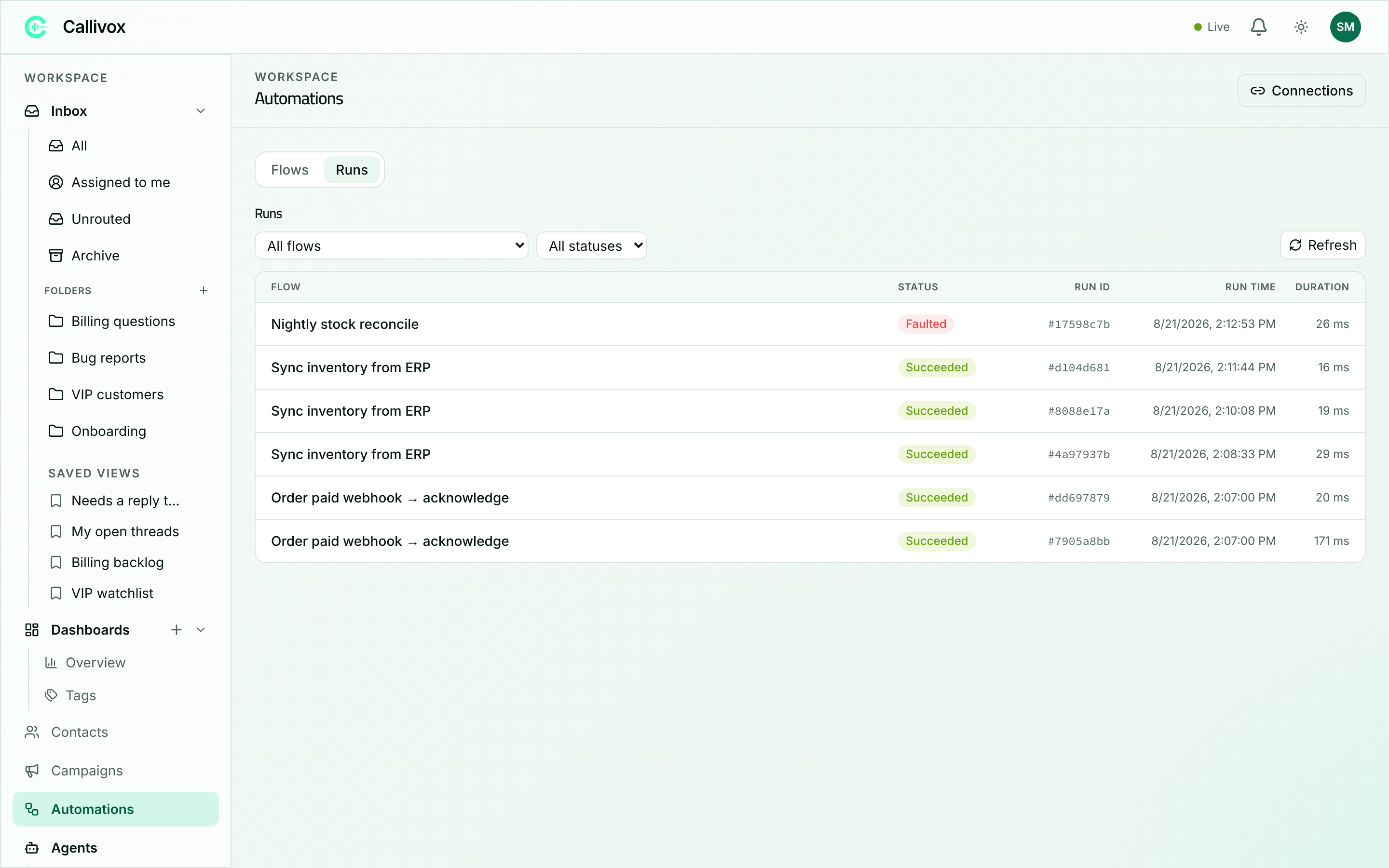The height and width of the screenshot is (868, 1389).
Task: Open VIP watchlist saved view
Action: 112,594
